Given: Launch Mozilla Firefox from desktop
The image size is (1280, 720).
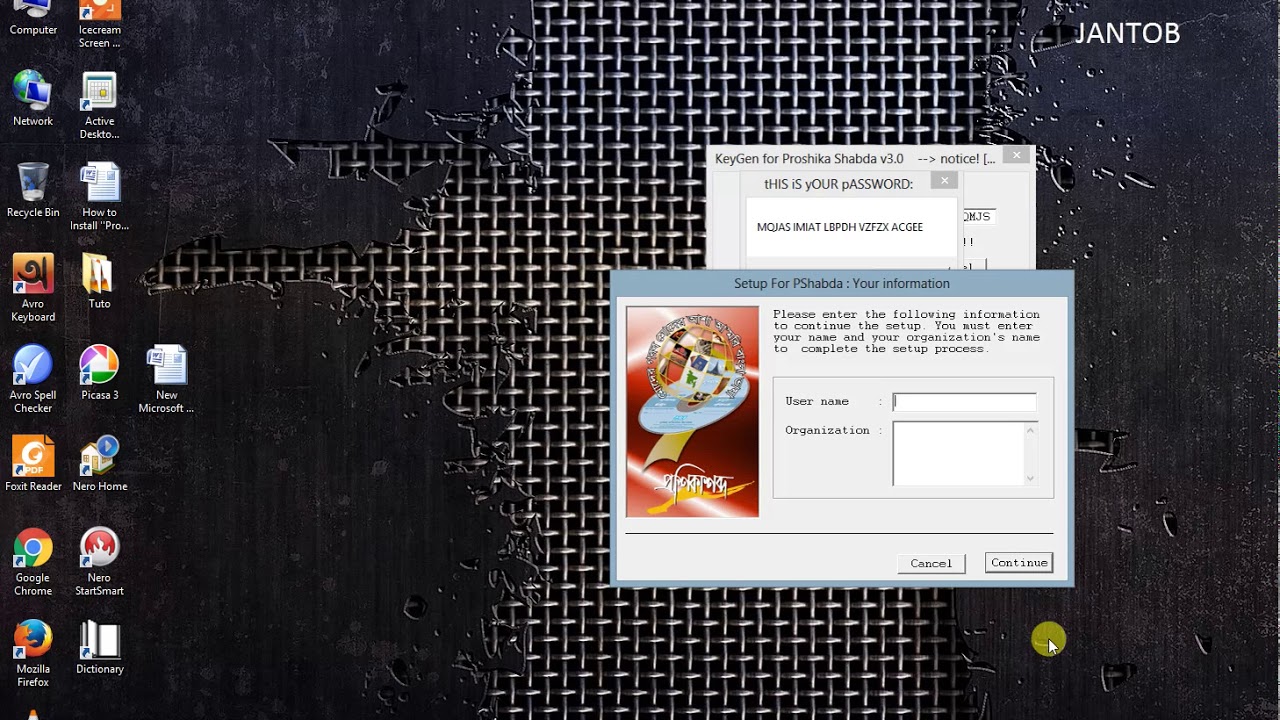Looking at the screenshot, I should (33, 653).
